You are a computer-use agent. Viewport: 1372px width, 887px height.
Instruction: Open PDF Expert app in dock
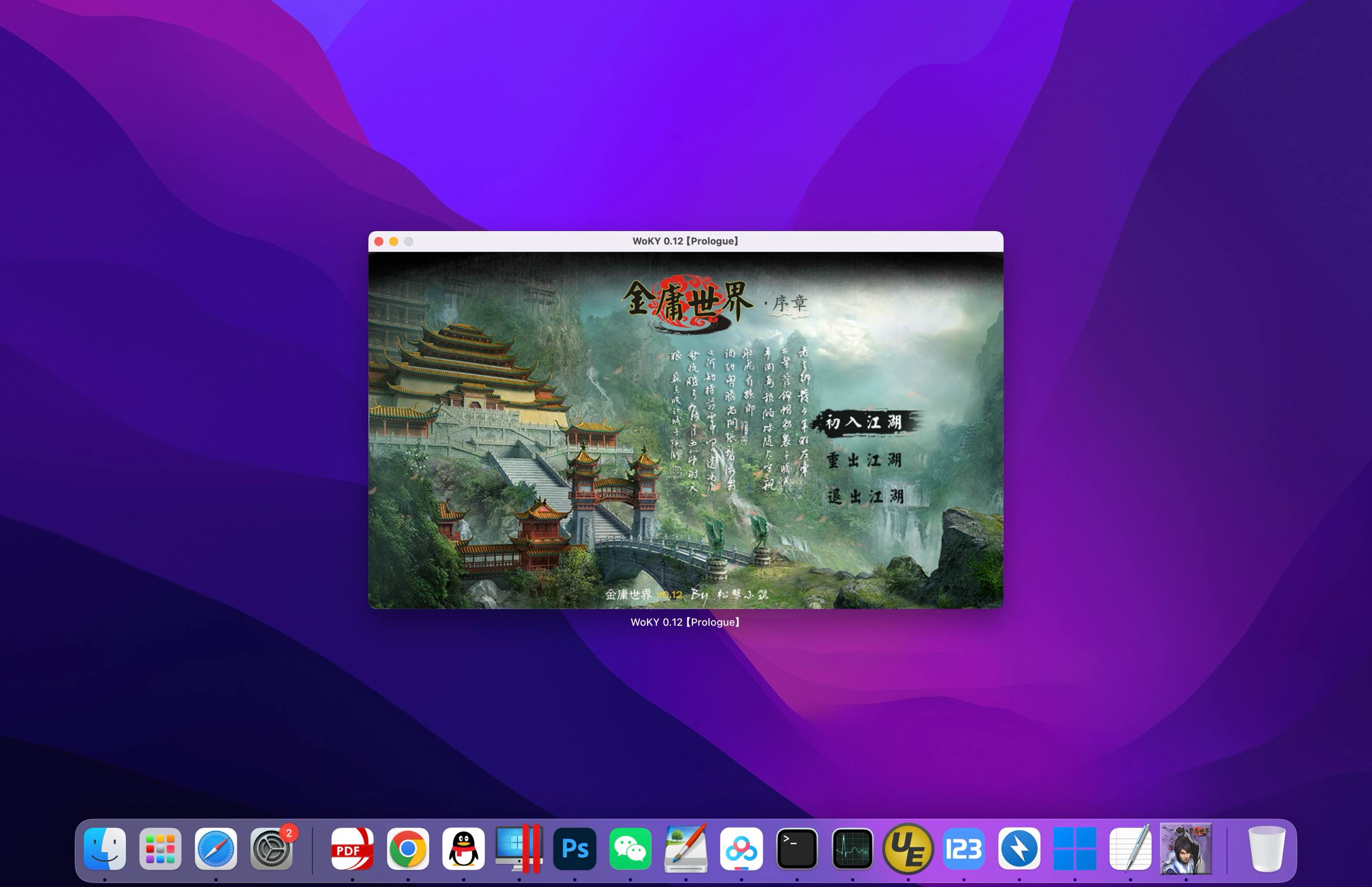[353, 849]
